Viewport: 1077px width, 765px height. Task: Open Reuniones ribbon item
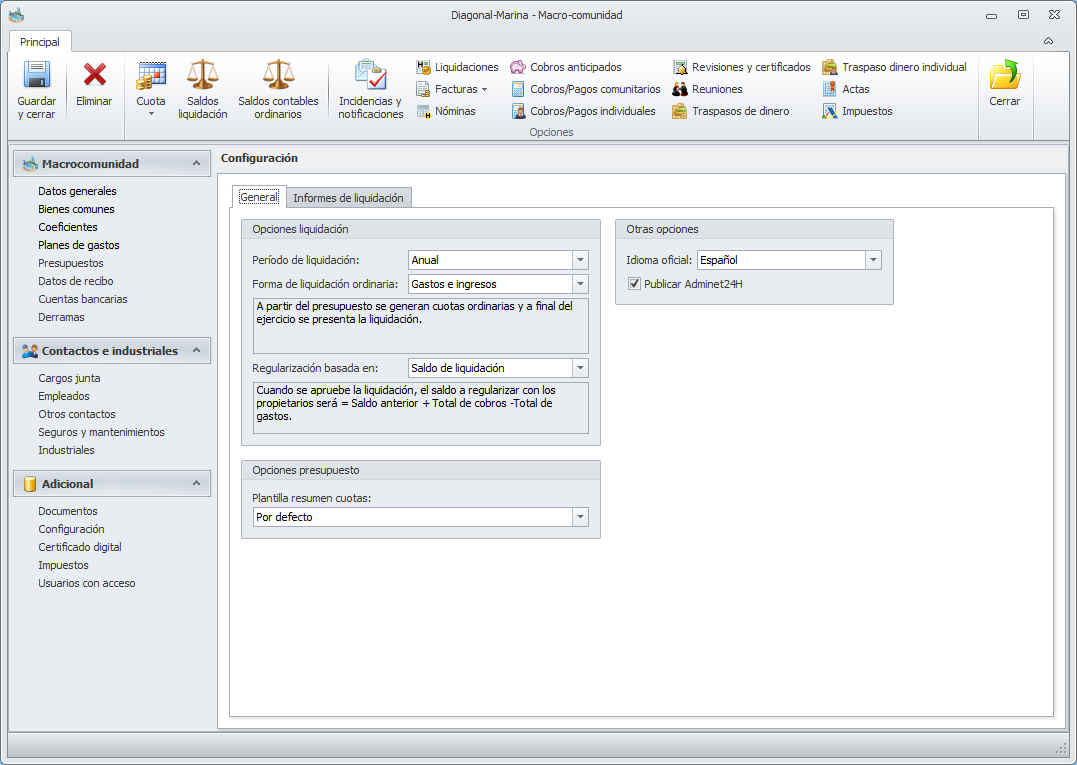point(707,89)
